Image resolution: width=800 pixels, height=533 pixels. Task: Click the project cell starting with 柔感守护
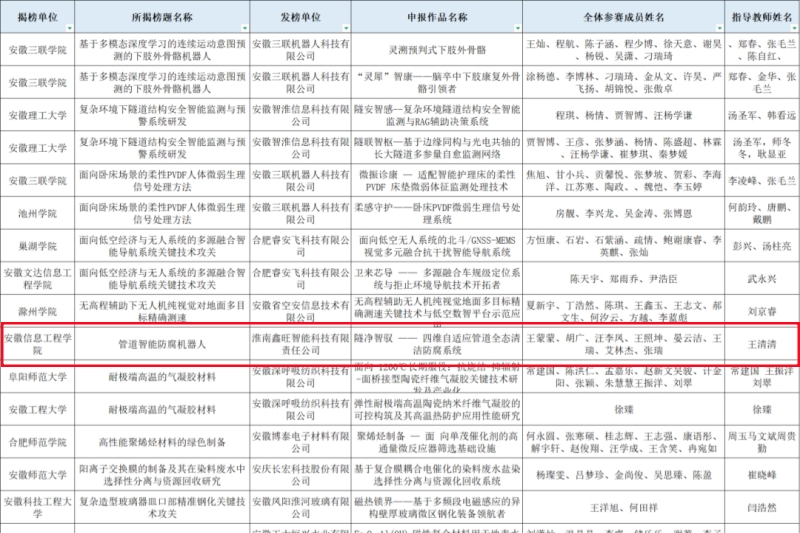pyautogui.click(x=437, y=213)
